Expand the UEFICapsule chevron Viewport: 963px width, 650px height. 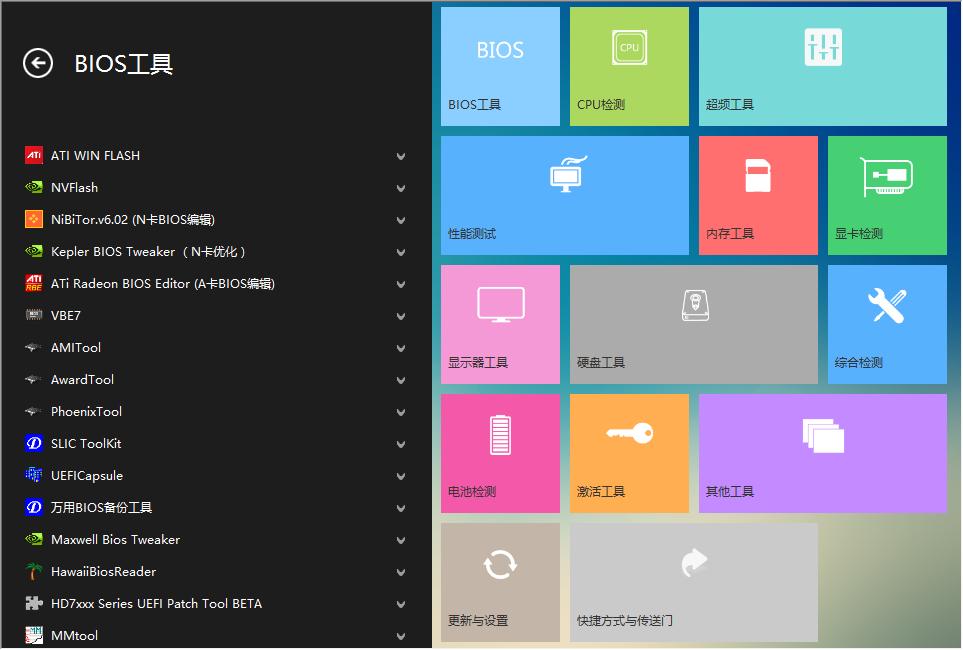tap(400, 476)
